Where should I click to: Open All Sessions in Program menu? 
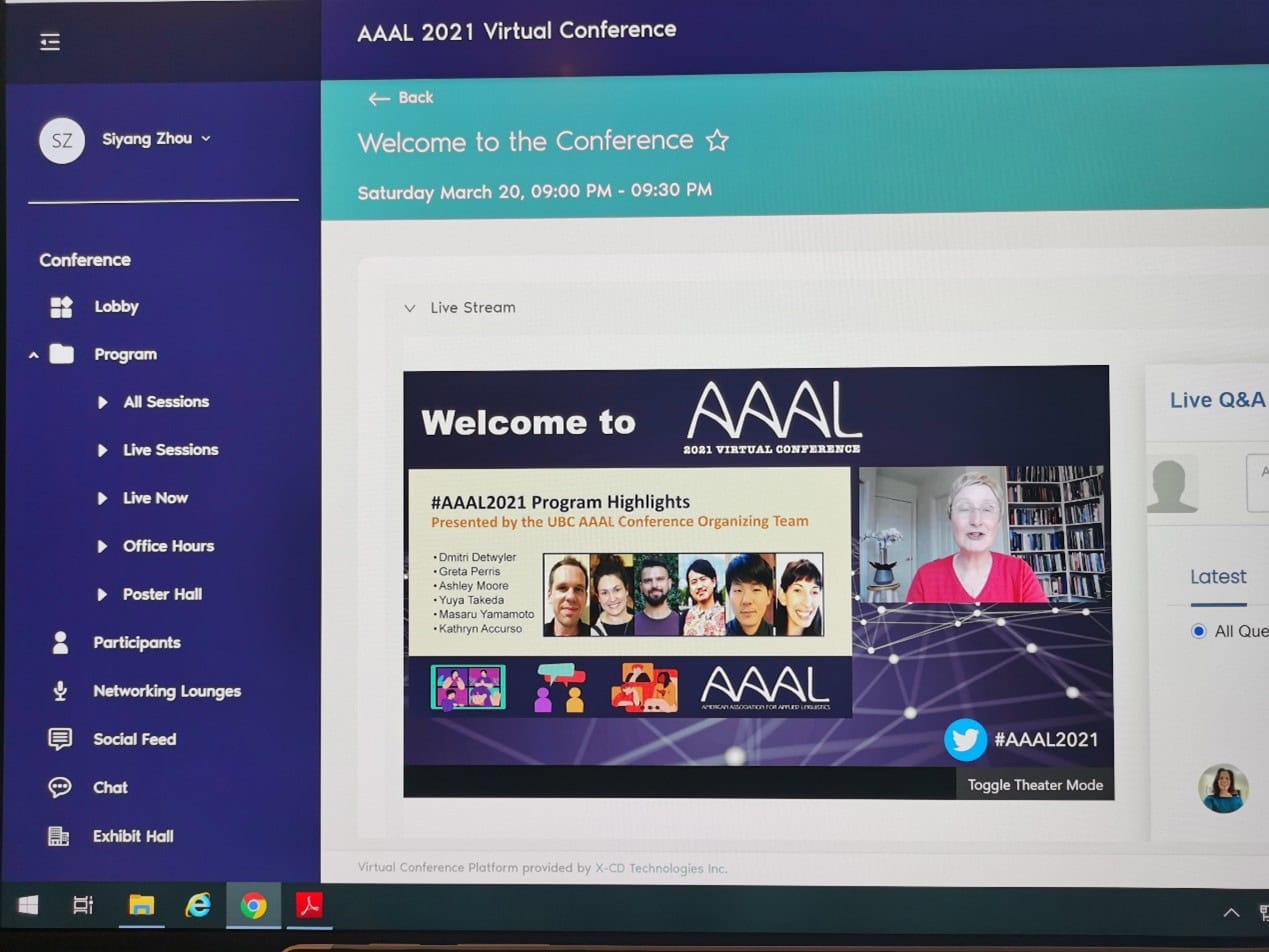[166, 402]
